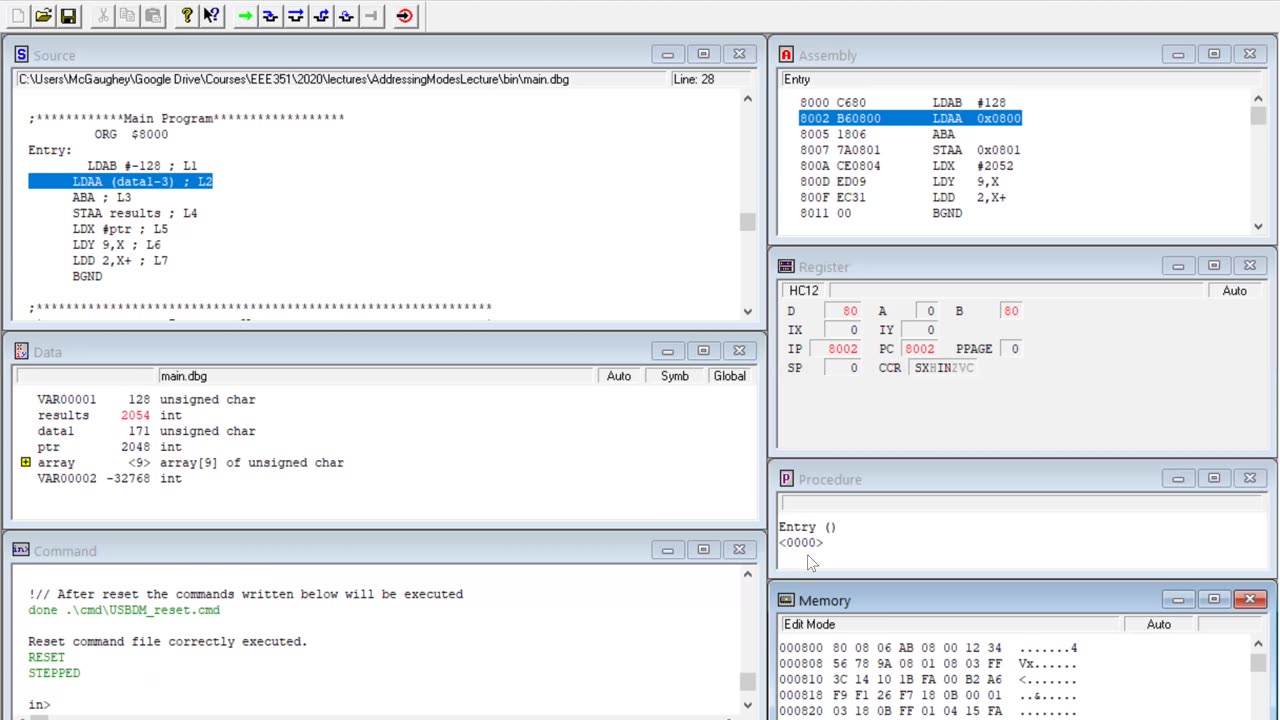Click the Procedure window P icon
This screenshot has height=720, width=1280.
coord(786,479)
